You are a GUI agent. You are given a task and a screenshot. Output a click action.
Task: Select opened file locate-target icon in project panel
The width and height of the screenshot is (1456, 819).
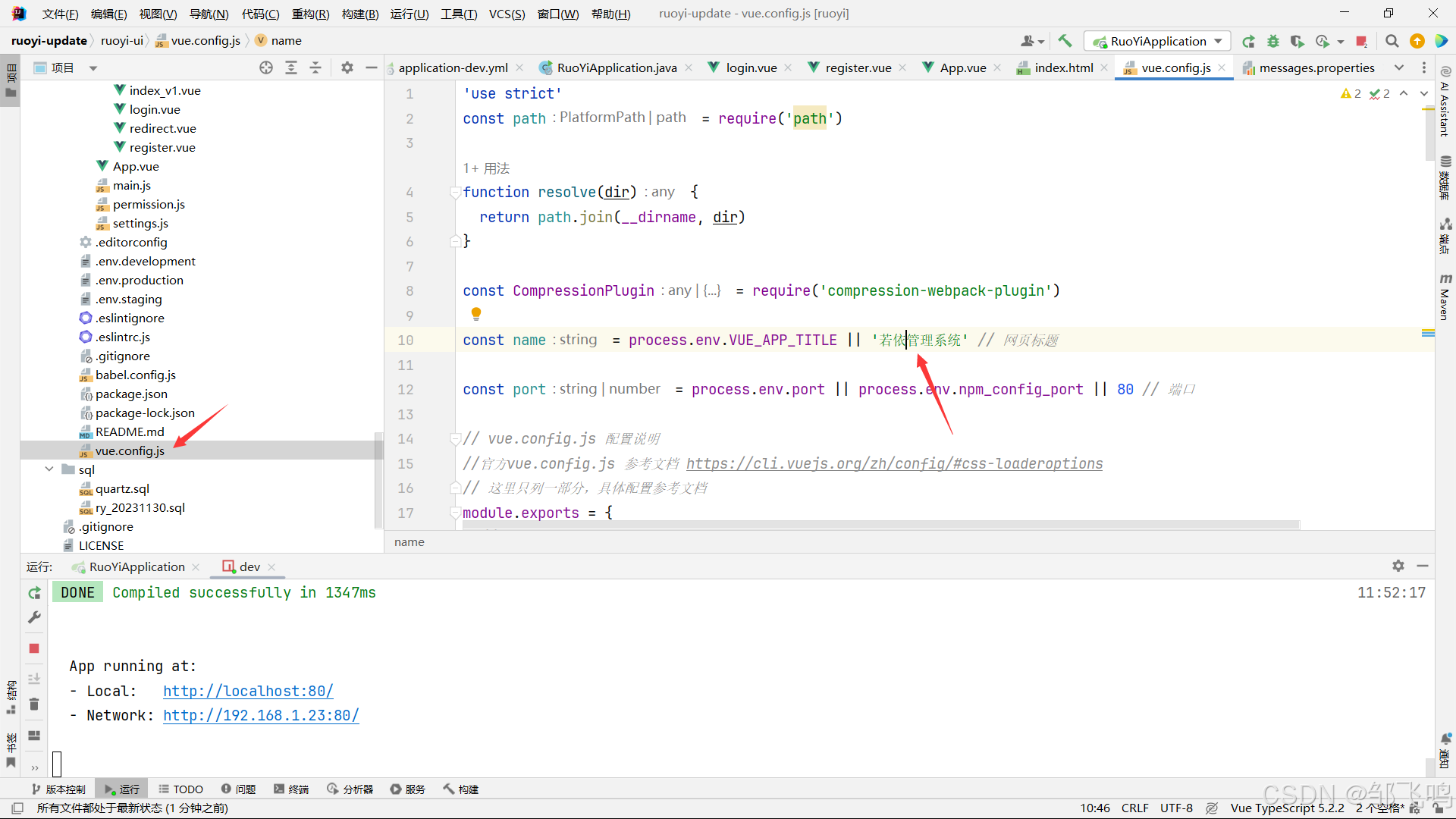coord(266,68)
